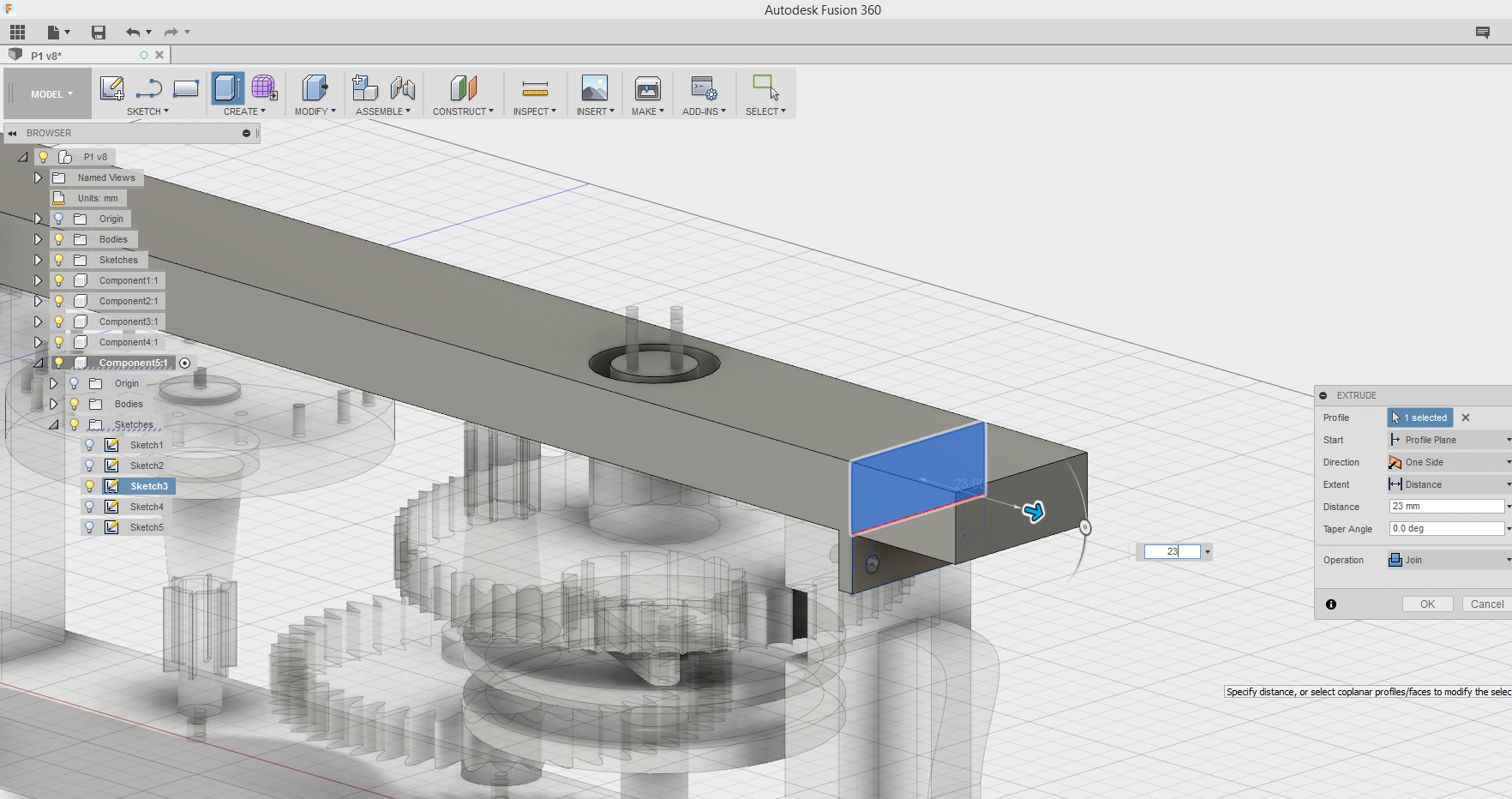Click the Save icon
This screenshot has height=799, width=1512.
(99, 33)
